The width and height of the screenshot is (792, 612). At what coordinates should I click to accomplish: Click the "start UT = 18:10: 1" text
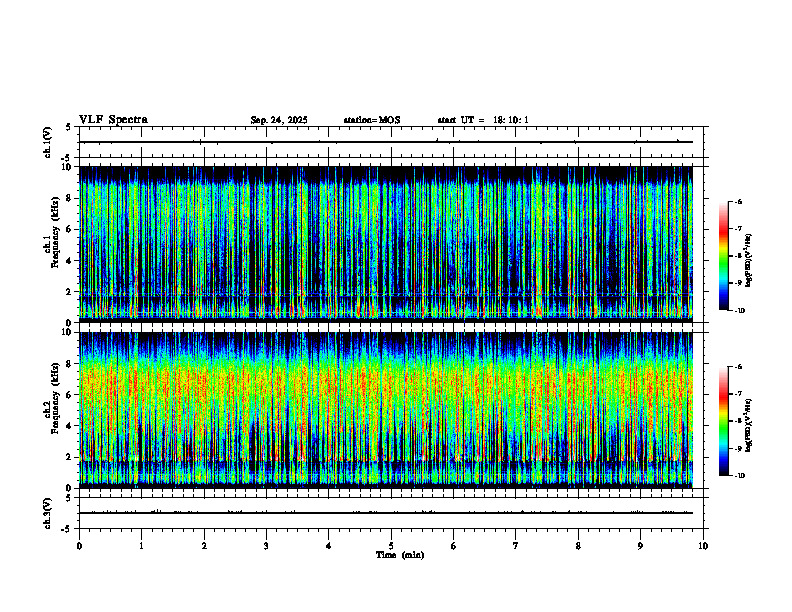483,120
